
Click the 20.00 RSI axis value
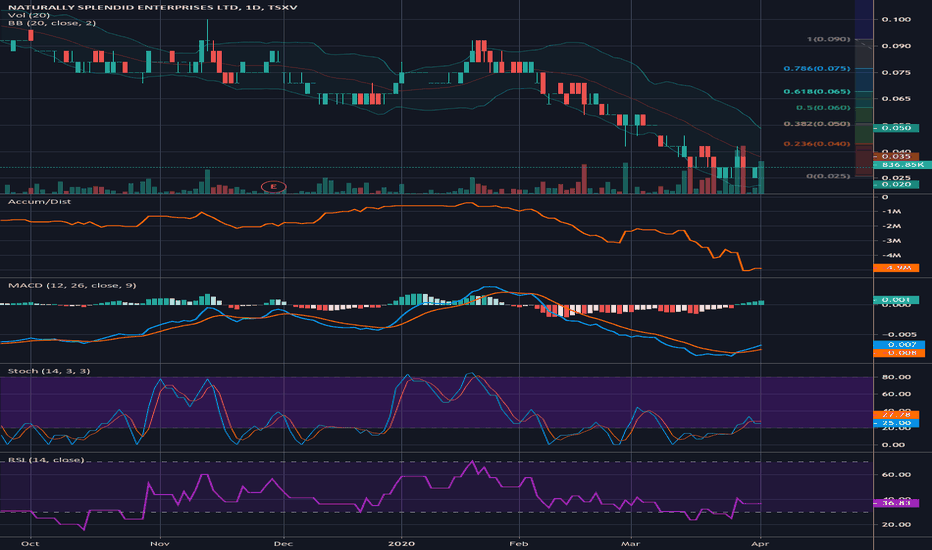tap(896, 524)
